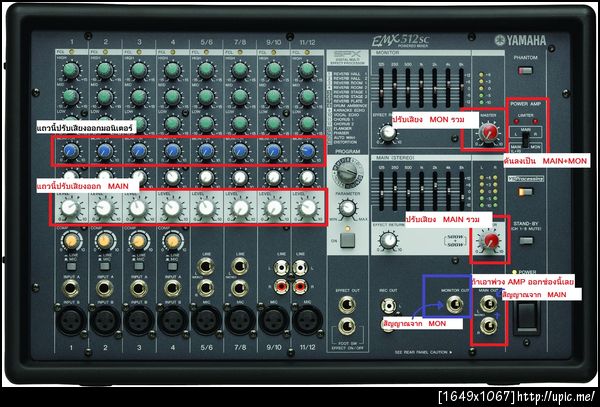Viewport: 600px width, 407px height.
Task: Click channel 3 INPUT A phone jack
Action: pyautogui.click(x=139, y=289)
